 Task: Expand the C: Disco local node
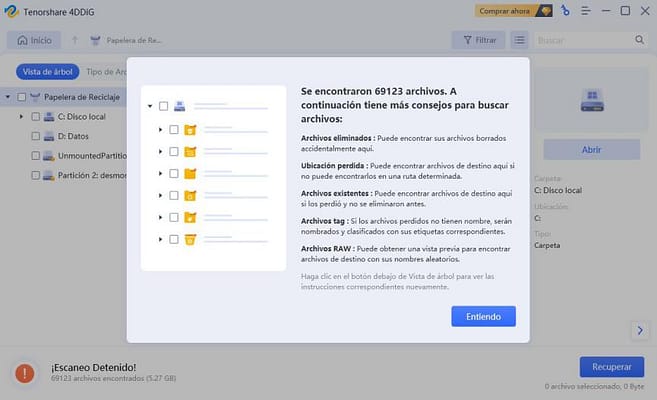pos(21,117)
